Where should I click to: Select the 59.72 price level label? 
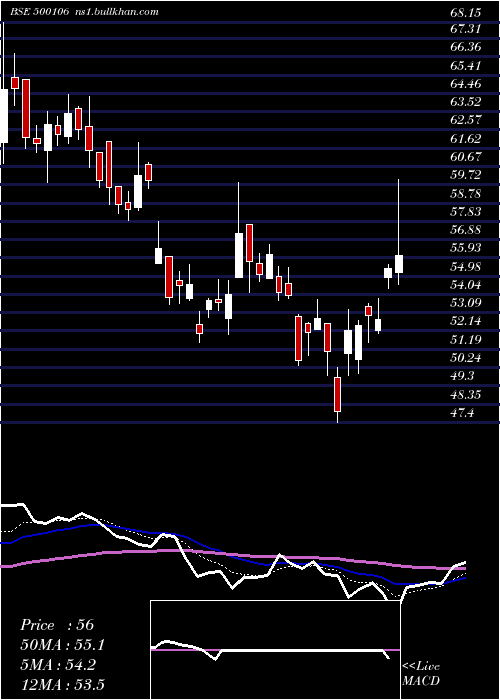(466, 175)
